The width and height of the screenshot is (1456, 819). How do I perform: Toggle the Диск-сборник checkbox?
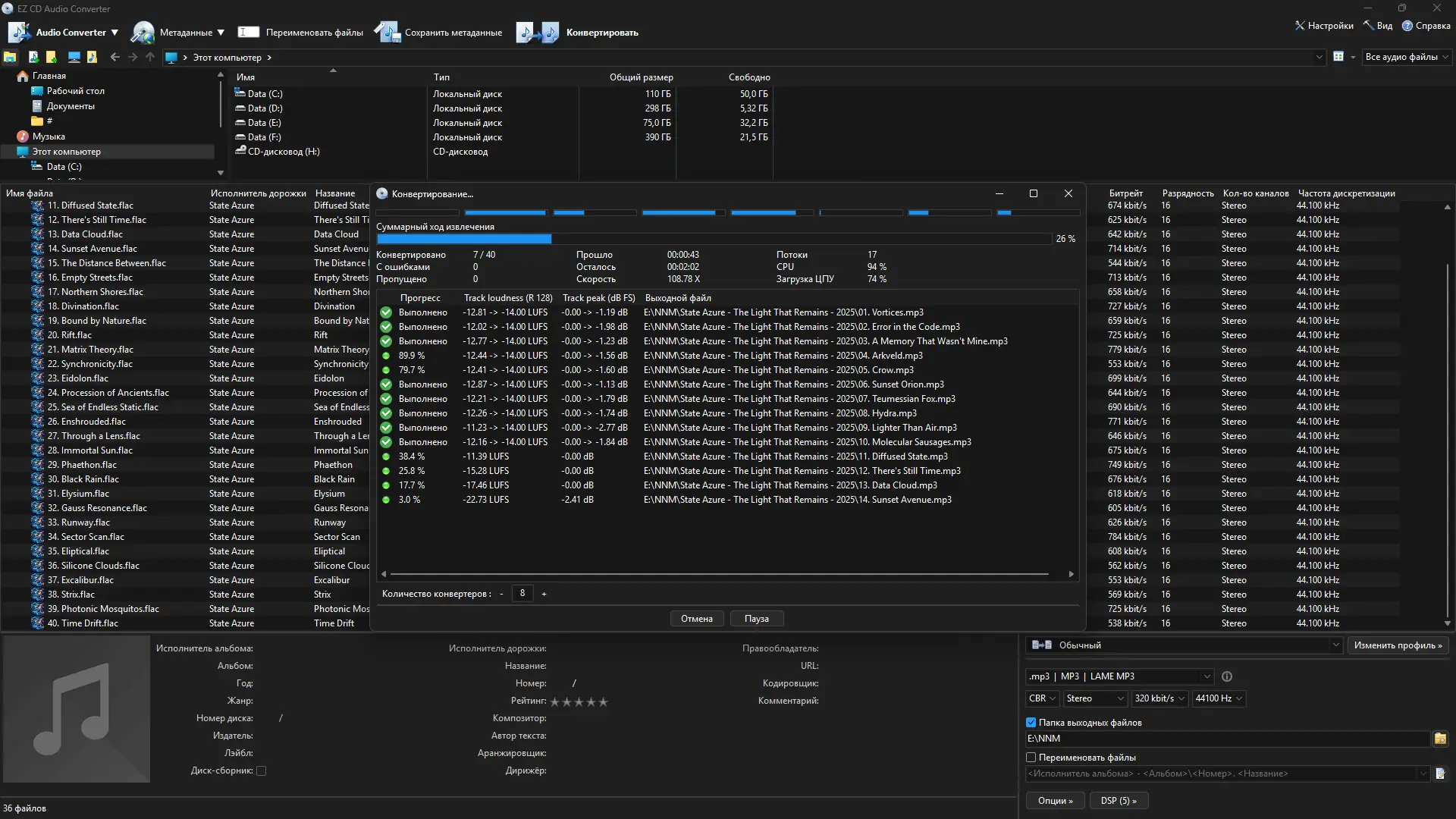click(x=262, y=770)
